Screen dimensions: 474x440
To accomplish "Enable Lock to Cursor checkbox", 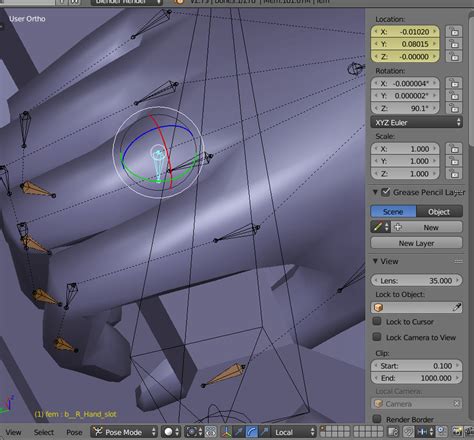I will (x=377, y=321).
